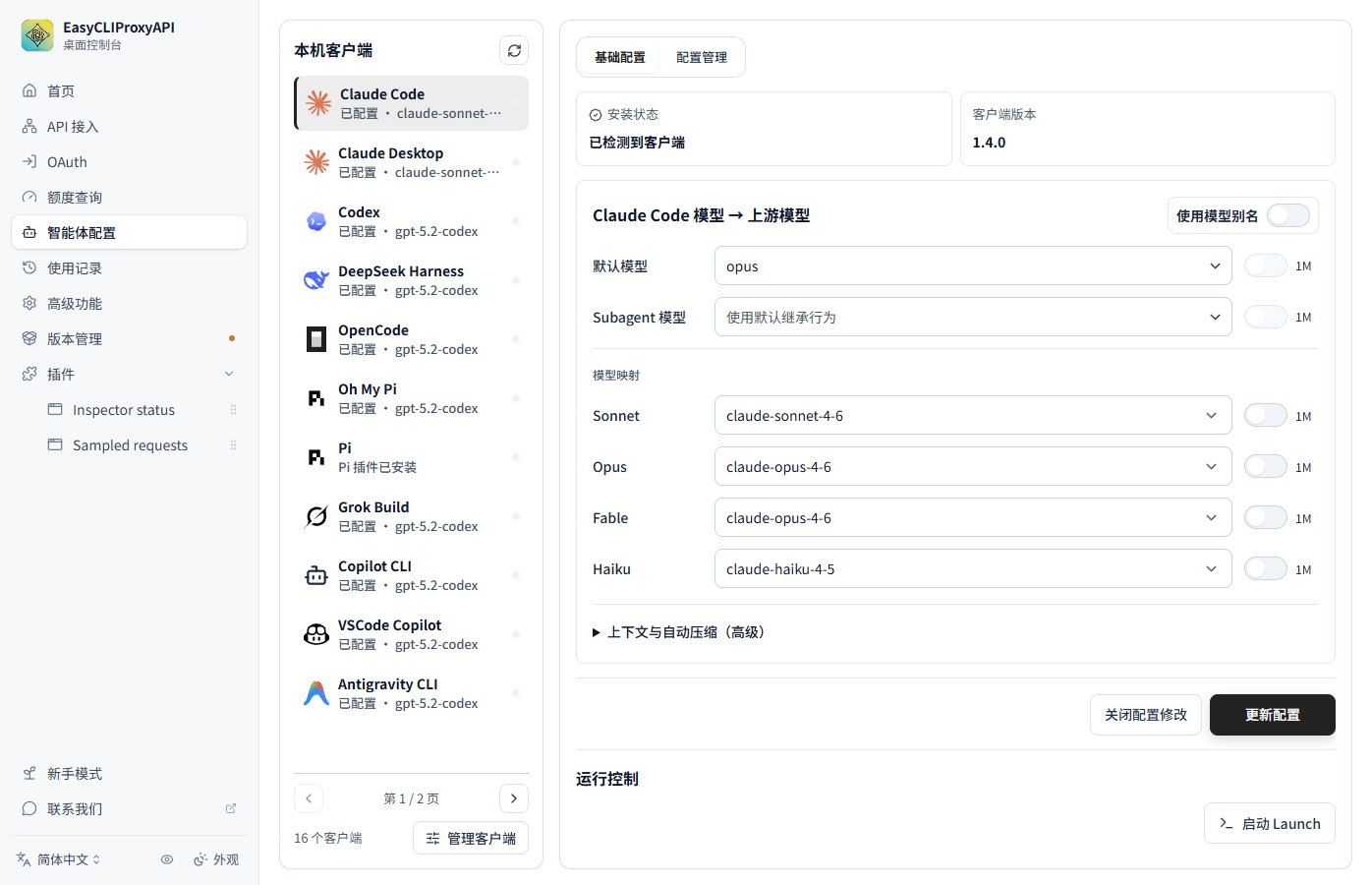Go to previous client list page
Image resolution: width=1372 pixels, height=885 pixels.
[309, 798]
